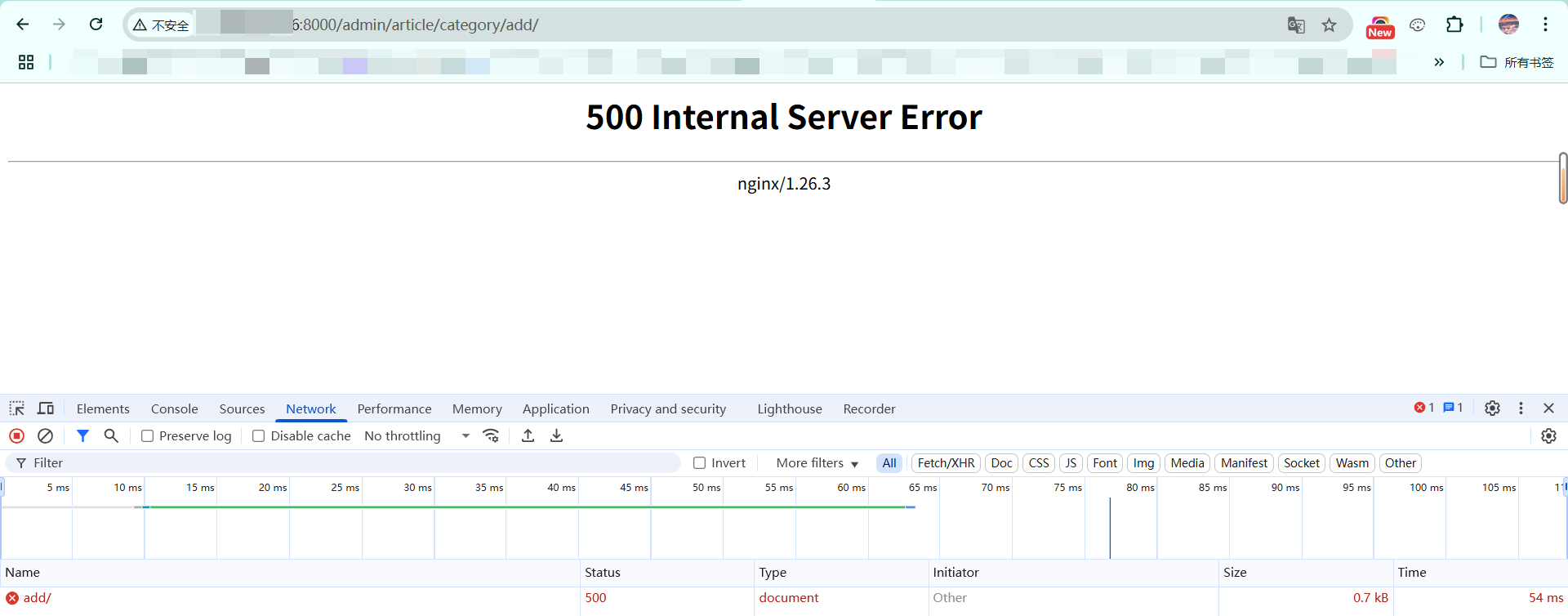Toggle the device toolbar icon

point(46,408)
